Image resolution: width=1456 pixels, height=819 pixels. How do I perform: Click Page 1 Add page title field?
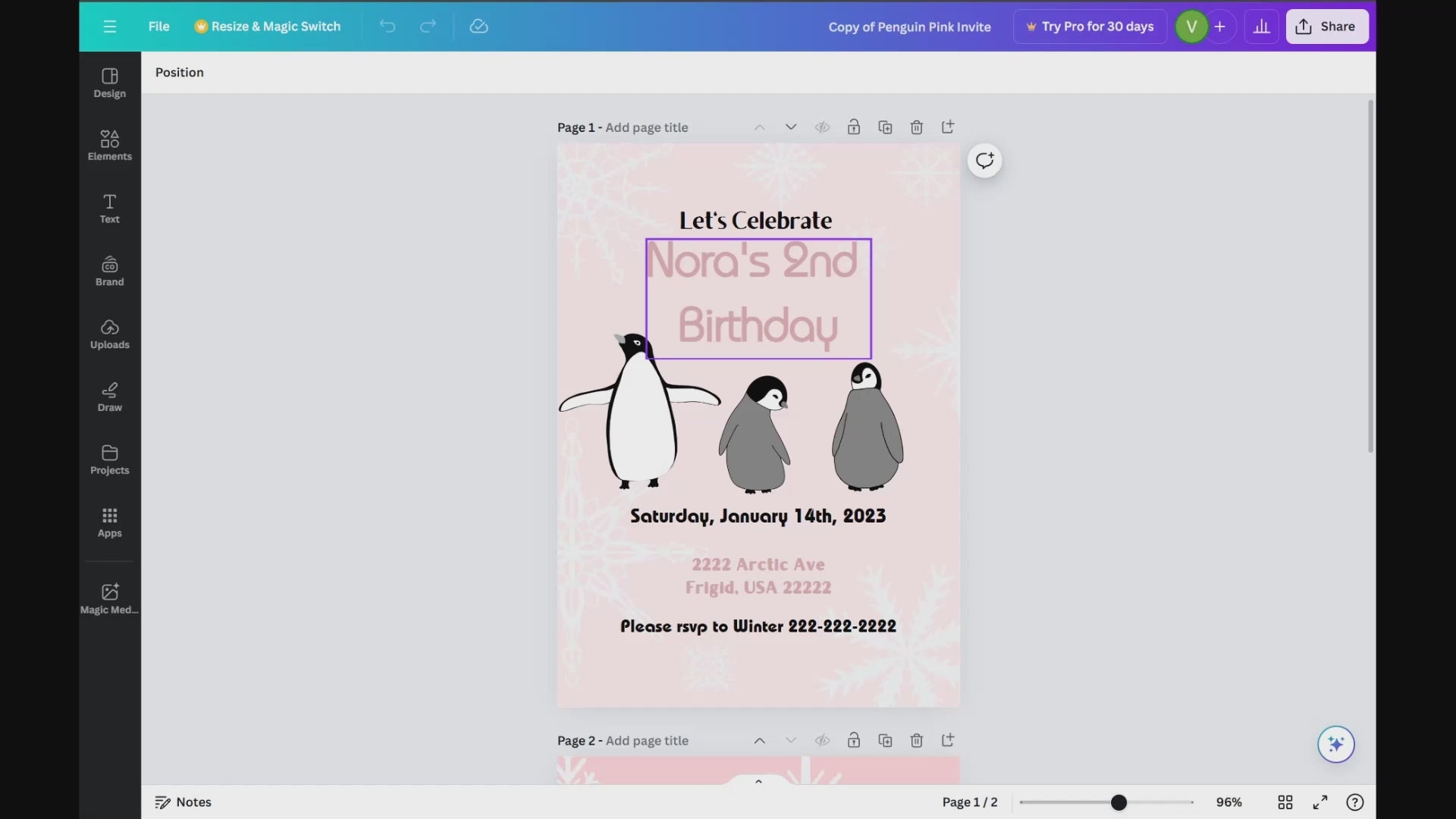pos(647,127)
